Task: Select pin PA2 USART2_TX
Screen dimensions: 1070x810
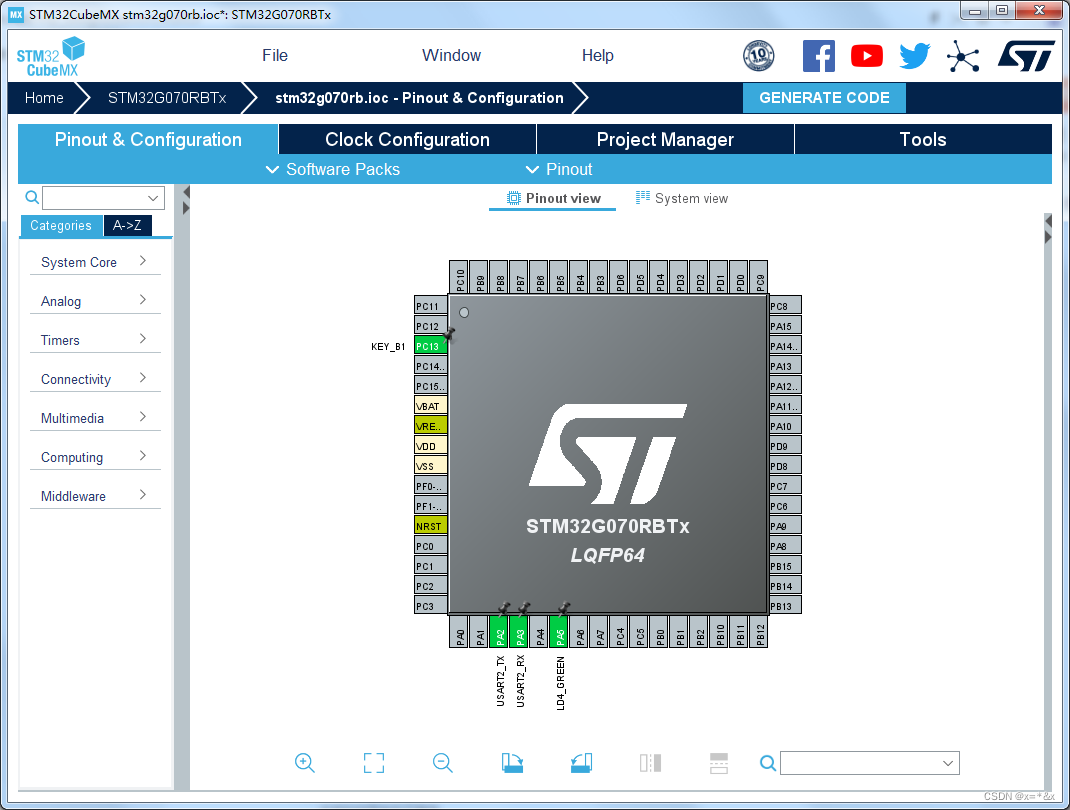Action: tap(500, 631)
